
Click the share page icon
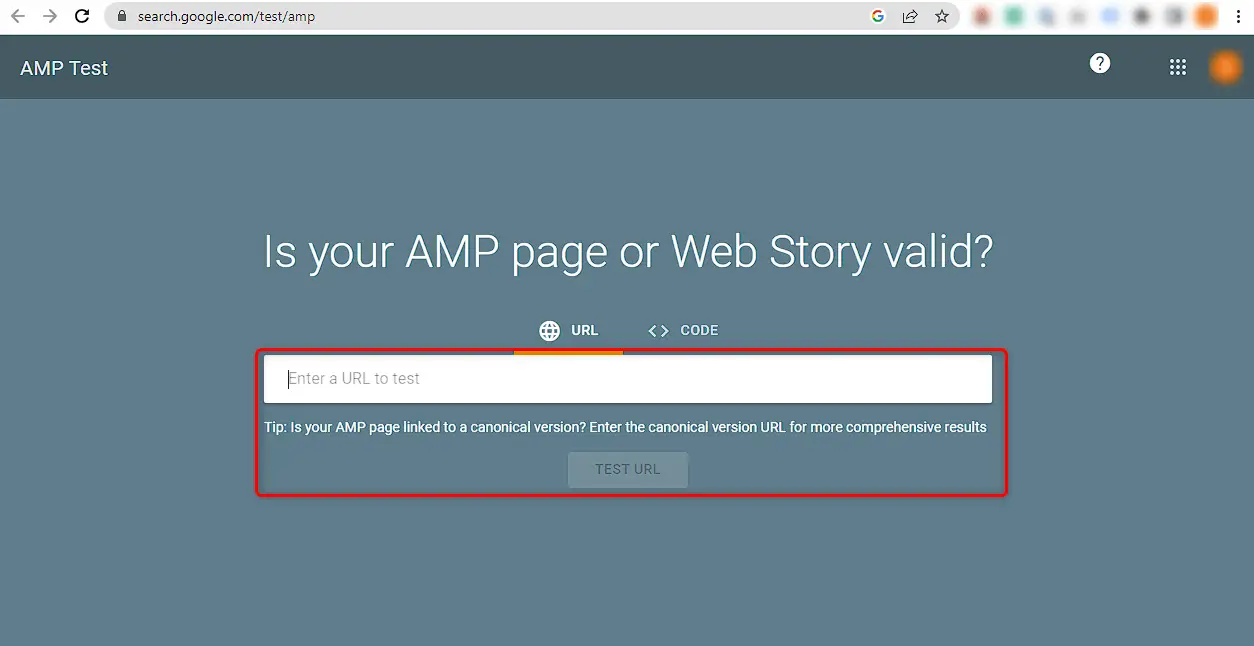[x=910, y=16]
